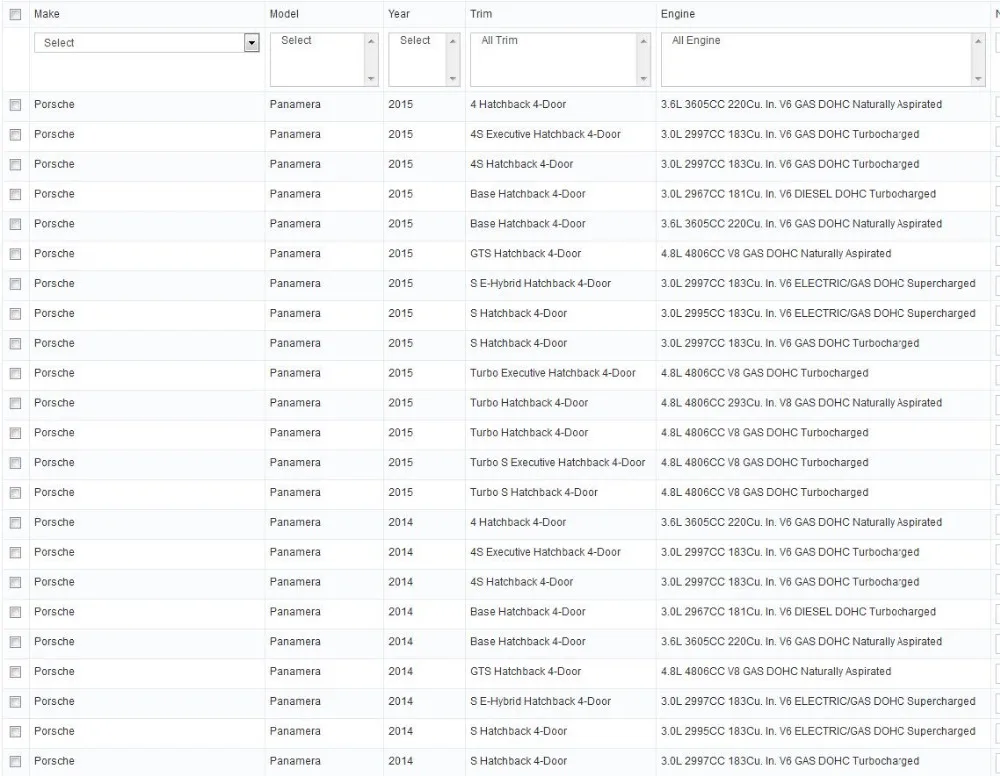Click '2015' in the Turbo S Hatchback row
The width and height of the screenshot is (1000, 776).
tap(401, 493)
